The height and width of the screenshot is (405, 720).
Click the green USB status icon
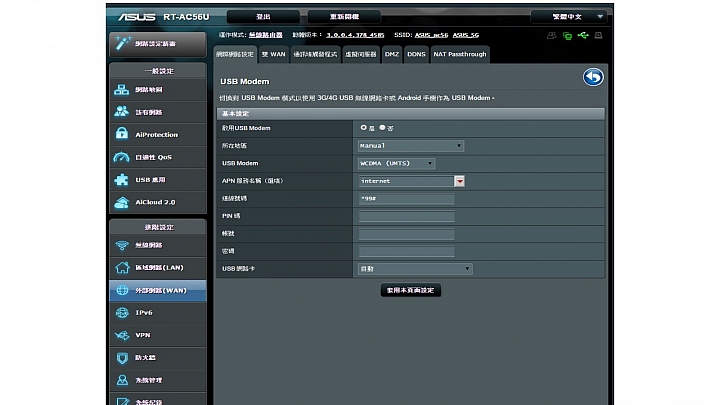(583, 35)
